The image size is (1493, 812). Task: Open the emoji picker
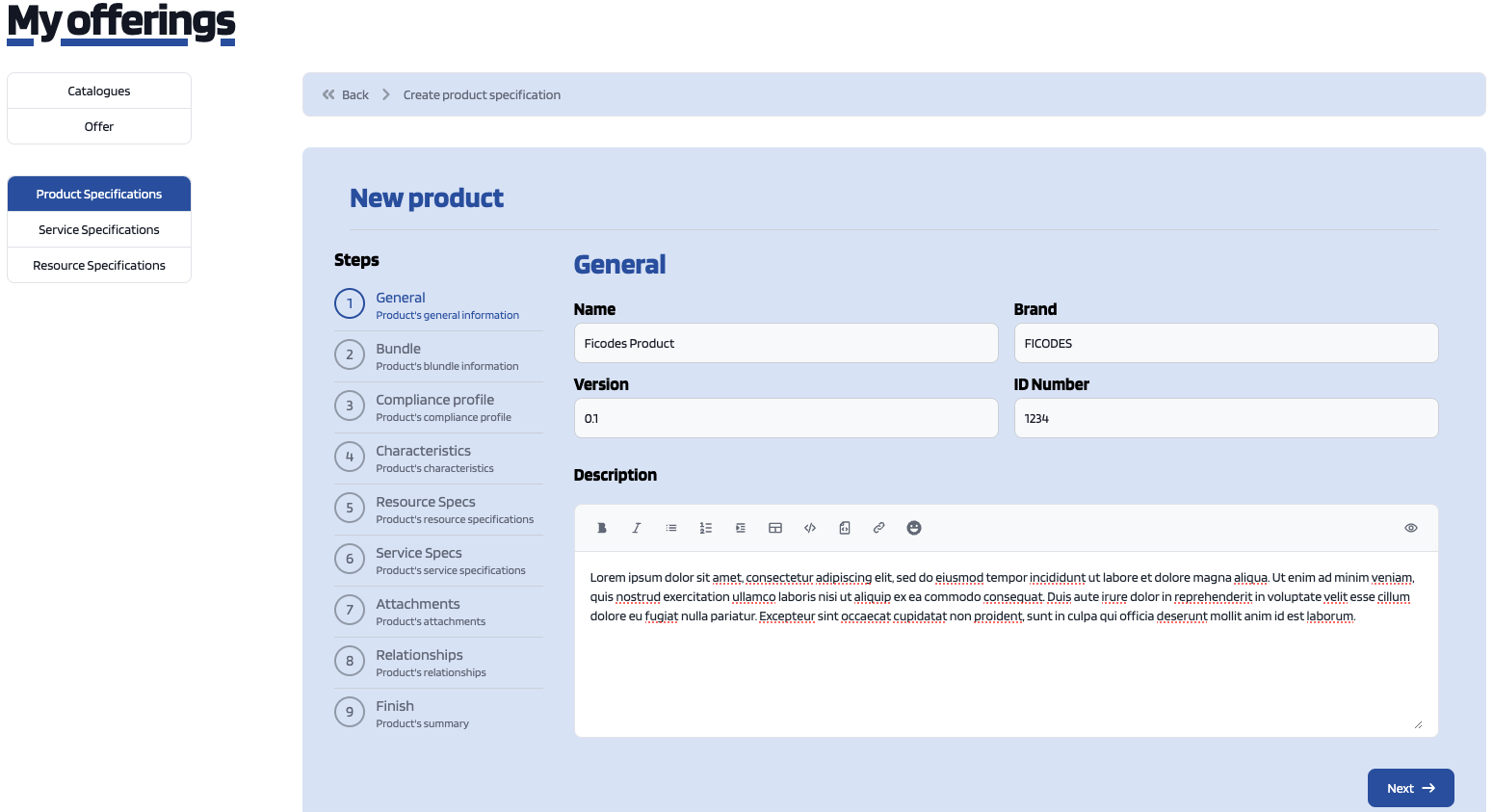(914, 528)
